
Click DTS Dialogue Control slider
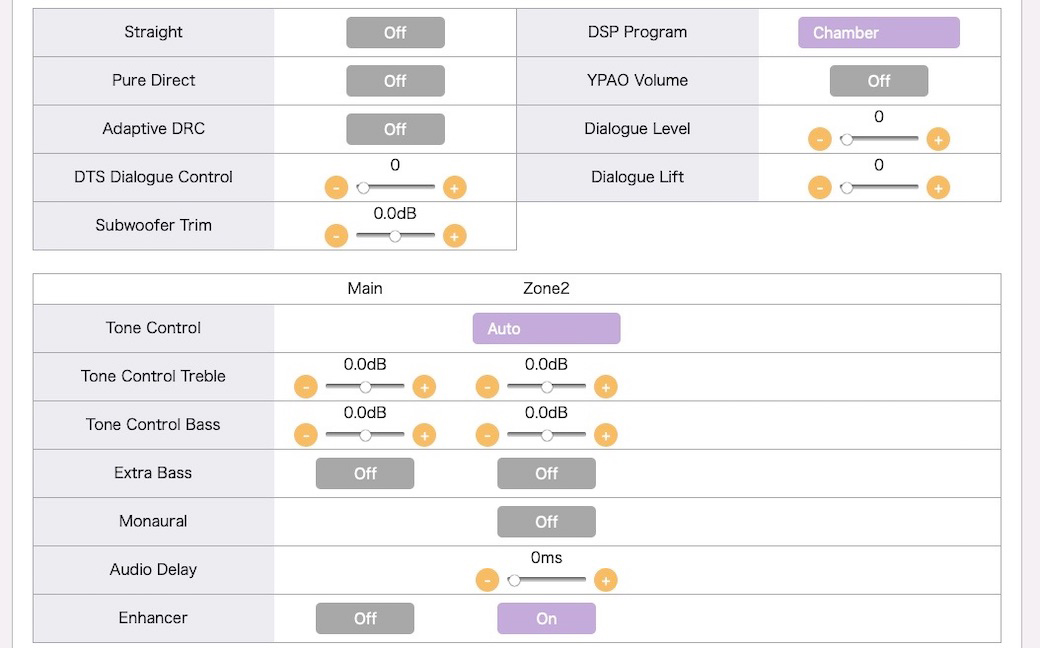pos(395,188)
